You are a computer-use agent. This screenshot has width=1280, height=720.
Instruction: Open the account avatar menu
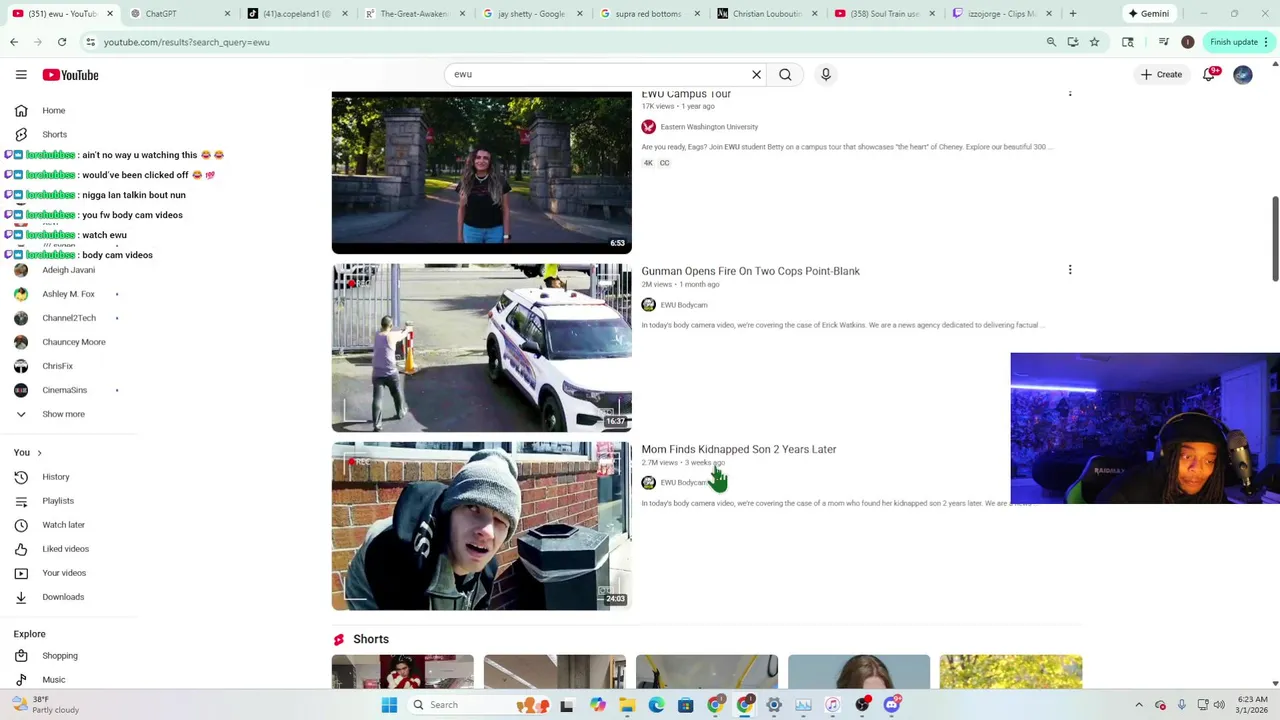pyautogui.click(x=1243, y=75)
